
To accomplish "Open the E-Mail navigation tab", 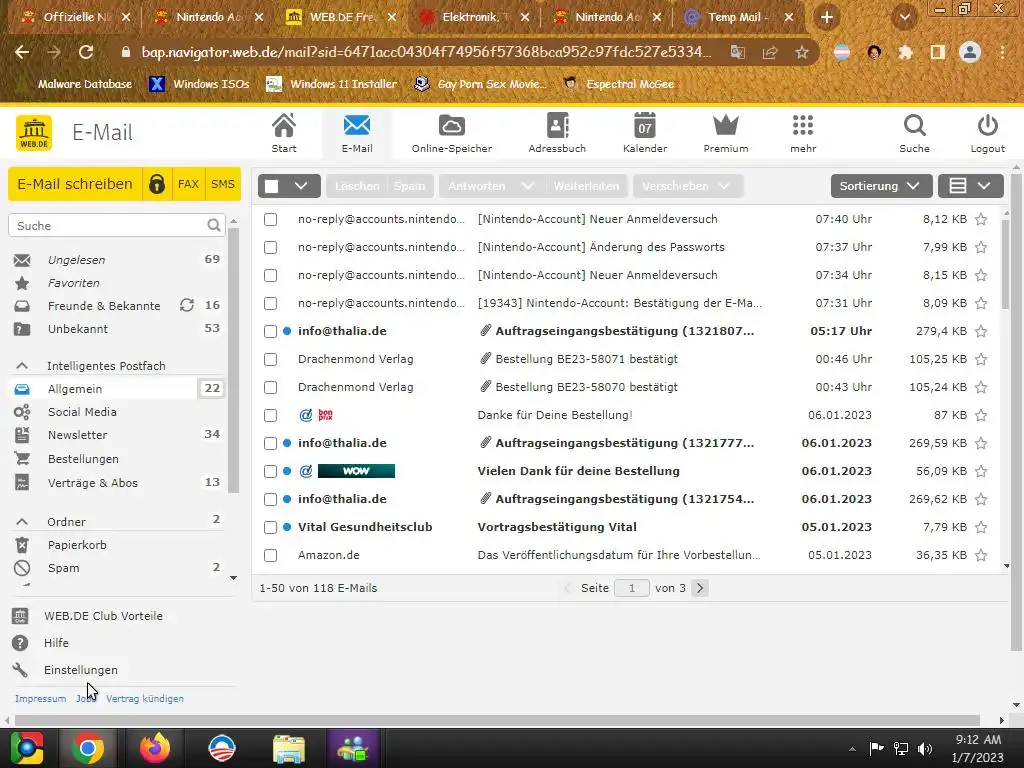I will [x=357, y=133].
